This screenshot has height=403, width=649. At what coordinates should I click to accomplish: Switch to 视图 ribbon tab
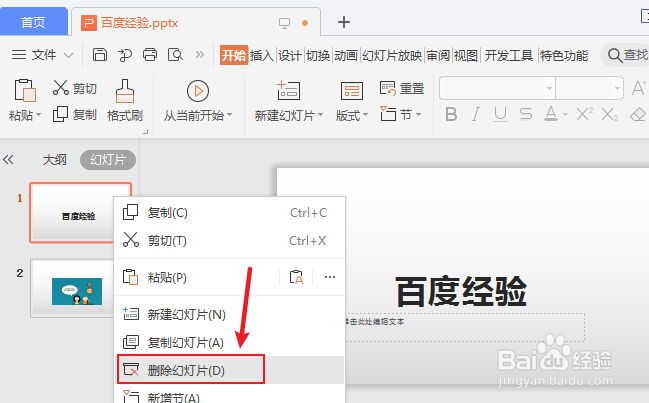coord(466,55)
